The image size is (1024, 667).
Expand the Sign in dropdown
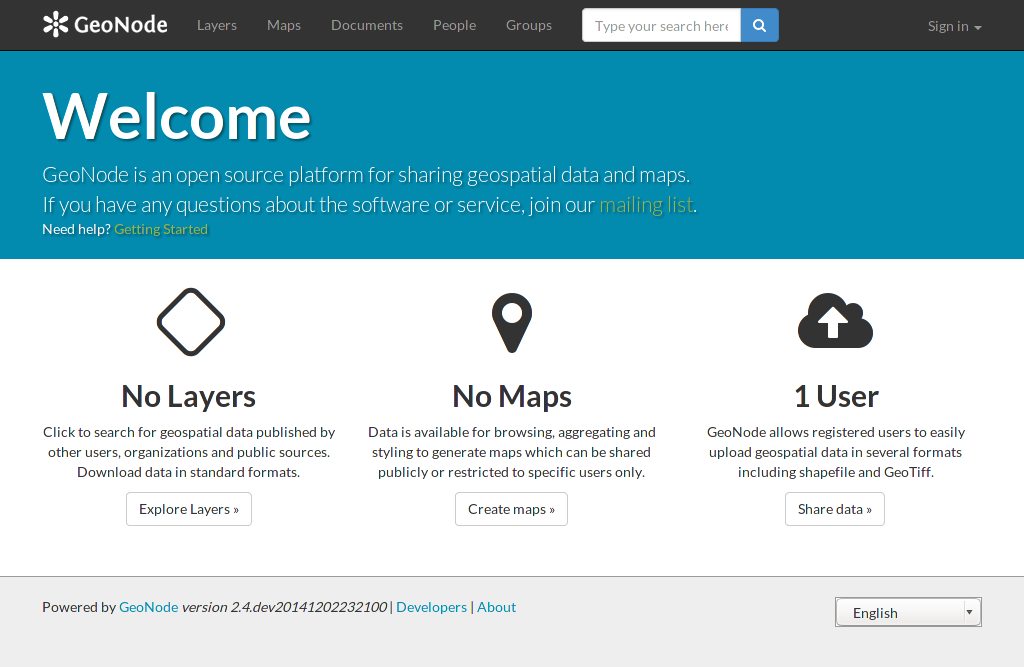955,26
